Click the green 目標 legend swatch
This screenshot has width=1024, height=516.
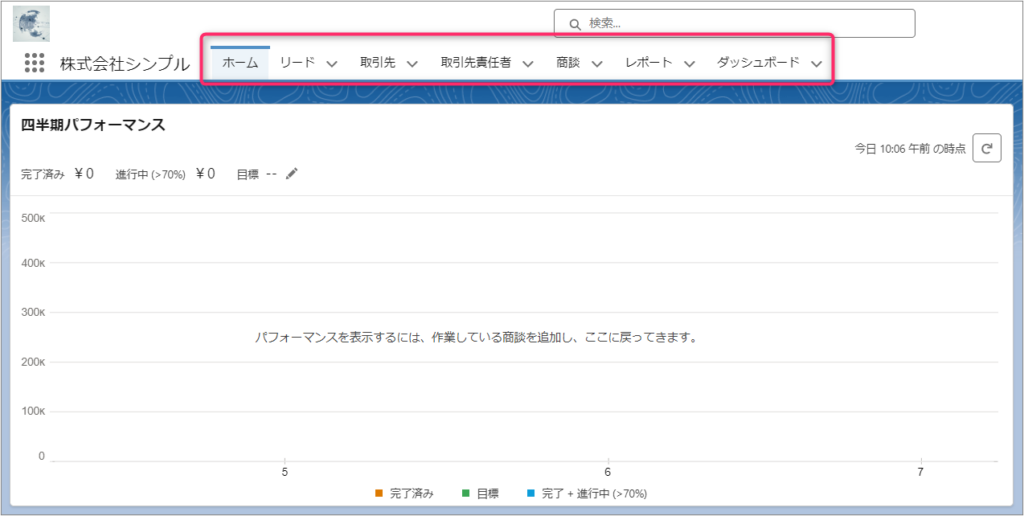(466, 493)
